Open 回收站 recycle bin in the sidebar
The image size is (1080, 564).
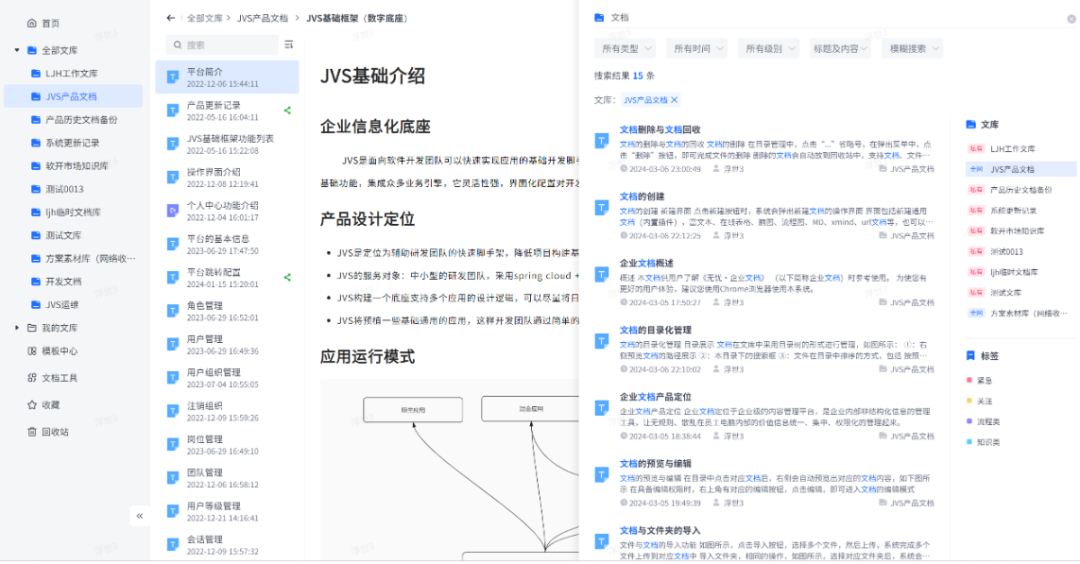pyautogui.click(x=54, y=432)
